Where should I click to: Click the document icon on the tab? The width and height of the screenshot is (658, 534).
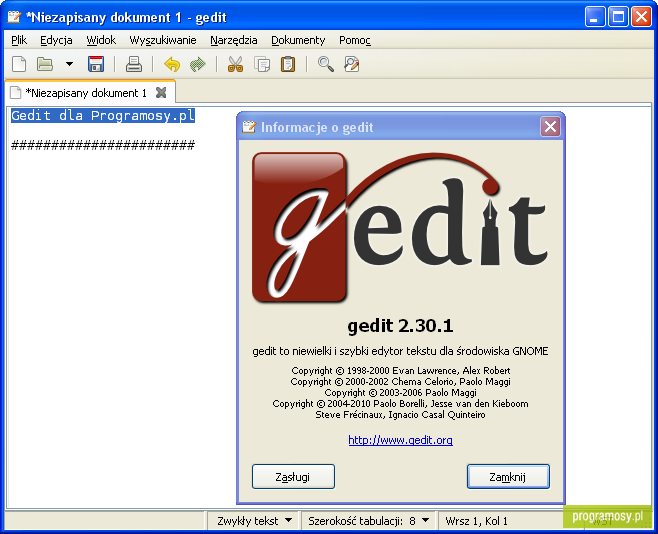[16, 92]
